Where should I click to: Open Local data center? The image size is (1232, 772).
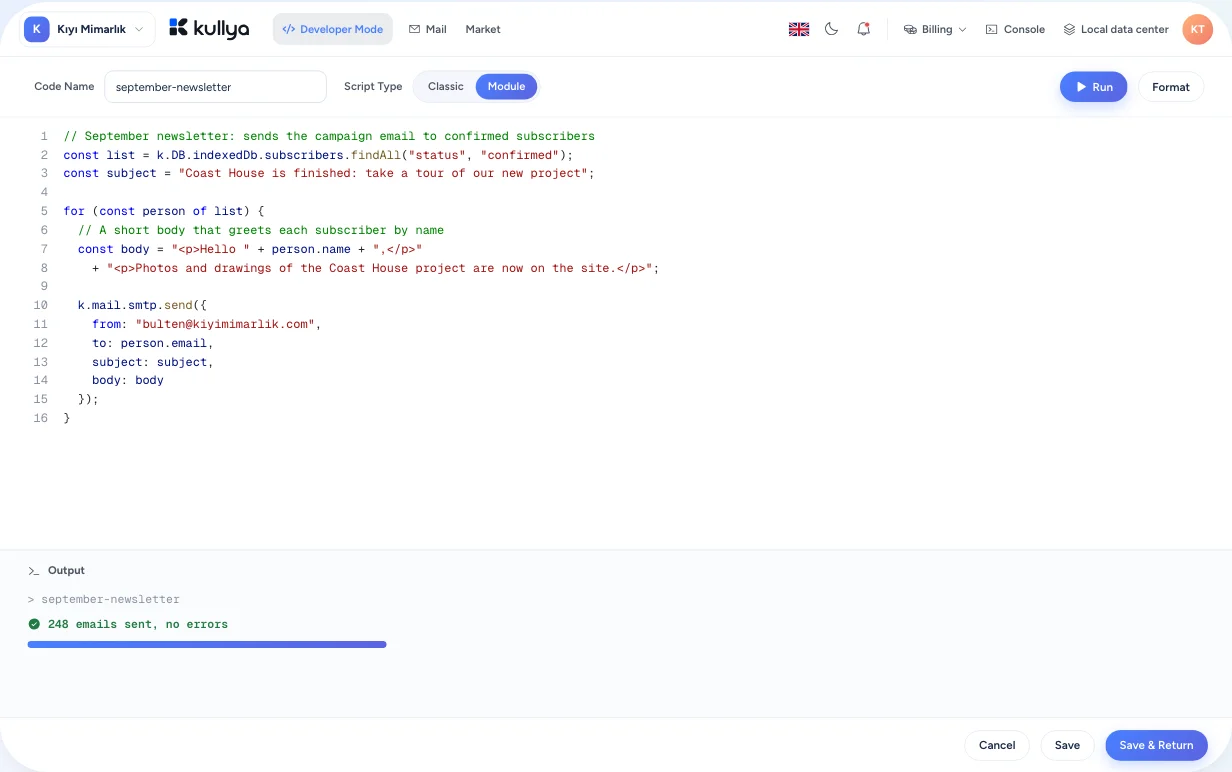(1116, 29)
